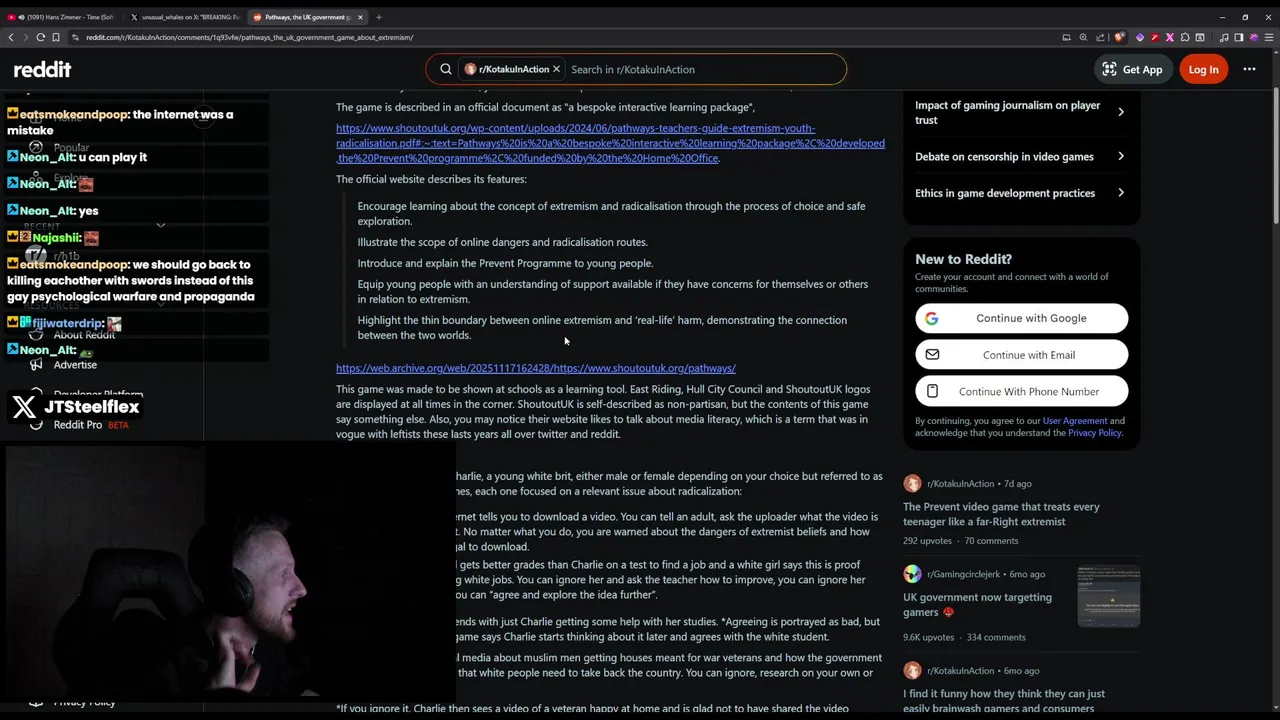The height and width of the screenshot is (720, 1280).
Task: Click the phone icon in Continue With Phone Number
Action: pyautogui.click(x=932, y=391)
